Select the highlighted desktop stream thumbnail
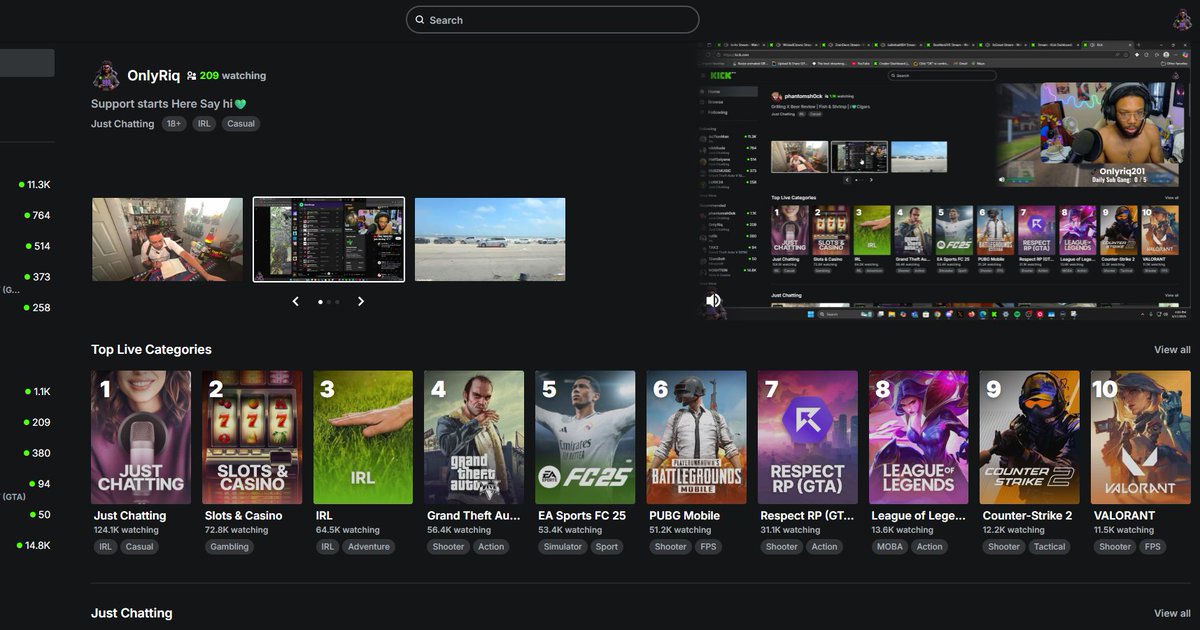Screen dimensions: 1200x630 click(x=329, y=239)
